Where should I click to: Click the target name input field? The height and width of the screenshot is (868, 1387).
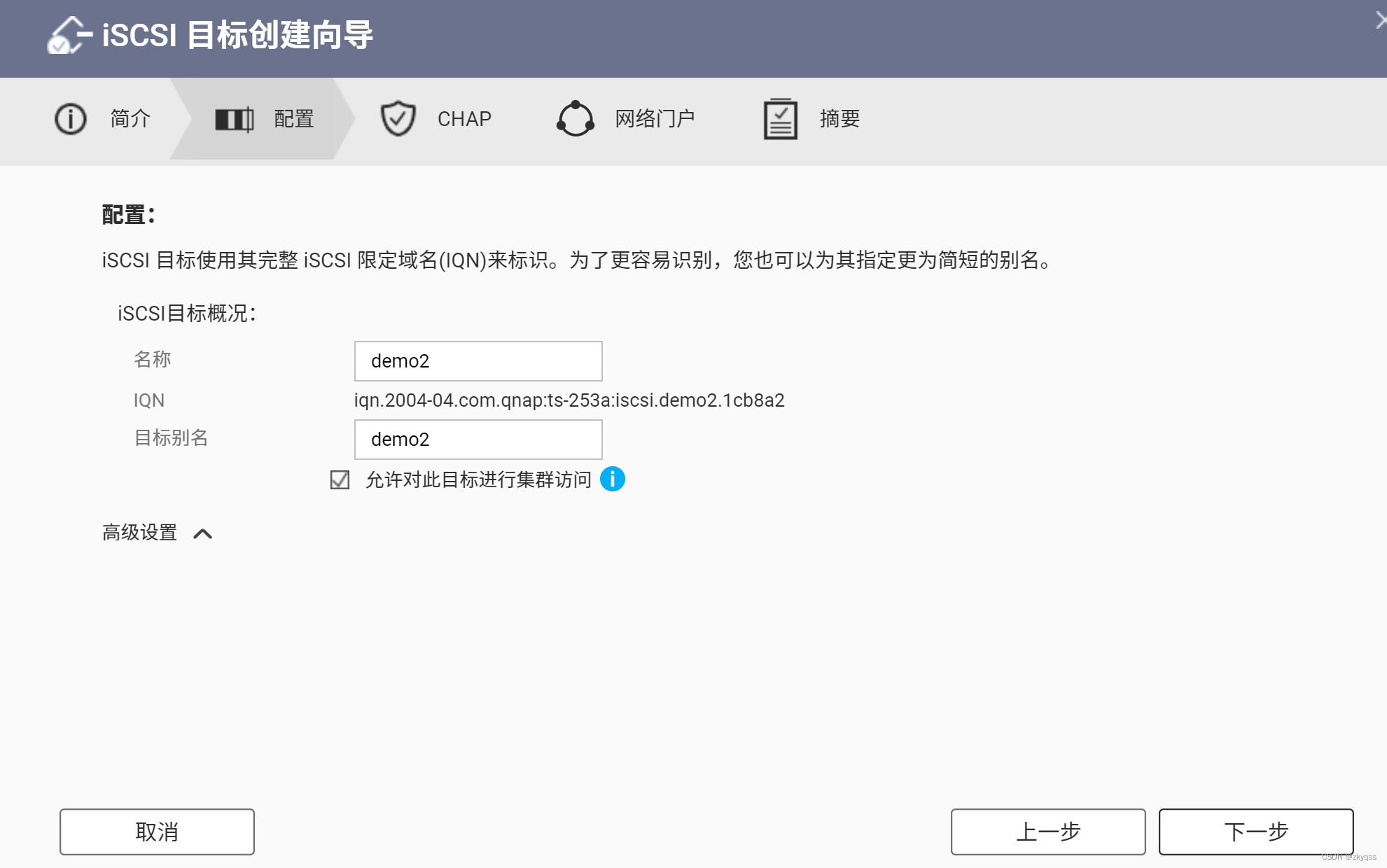(478, 361)
